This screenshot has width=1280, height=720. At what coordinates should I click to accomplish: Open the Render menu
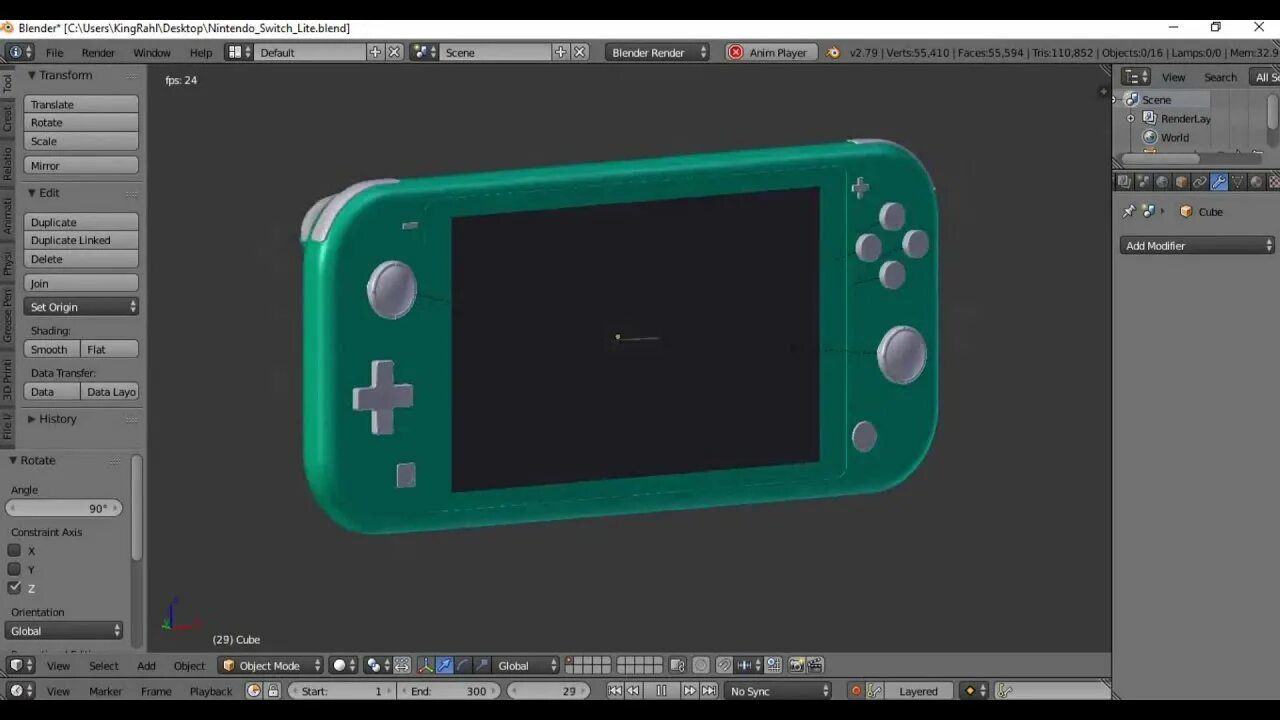pos(98,52)
